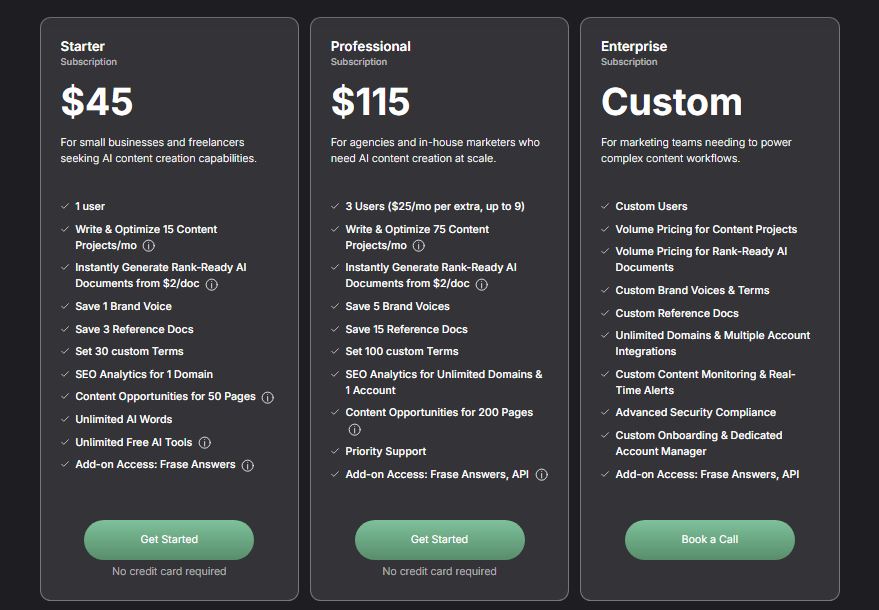Viewport: 879px width, 610px height.
Task: Open info icon next to Frase Answers, API in Professional
Action: [x=542, y=475]
